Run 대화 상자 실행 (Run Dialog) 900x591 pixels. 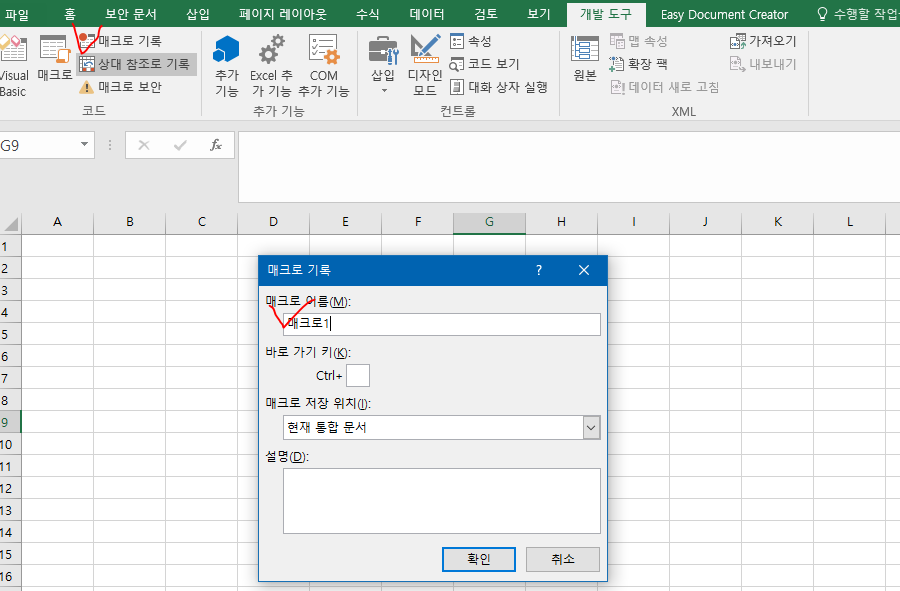pos(495,85)
